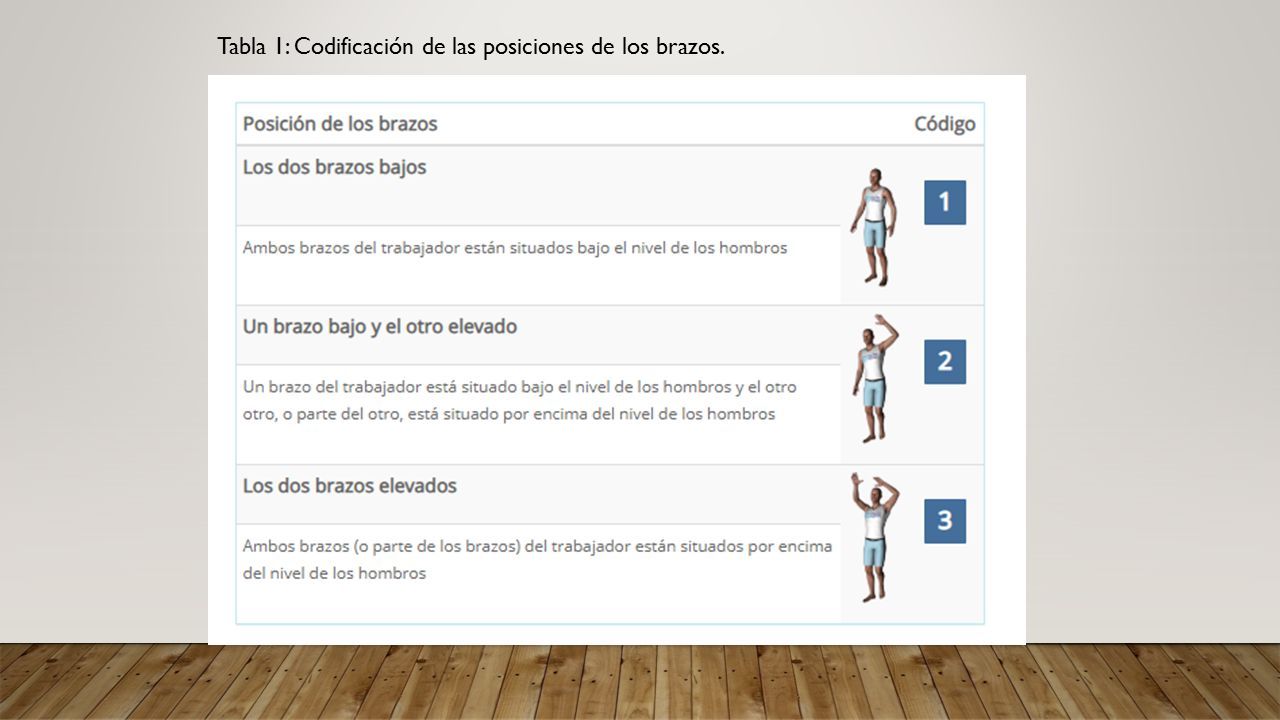Click the 'Posición de los brazos' column header
The image size is (1280, 720).
coord(340,124)
